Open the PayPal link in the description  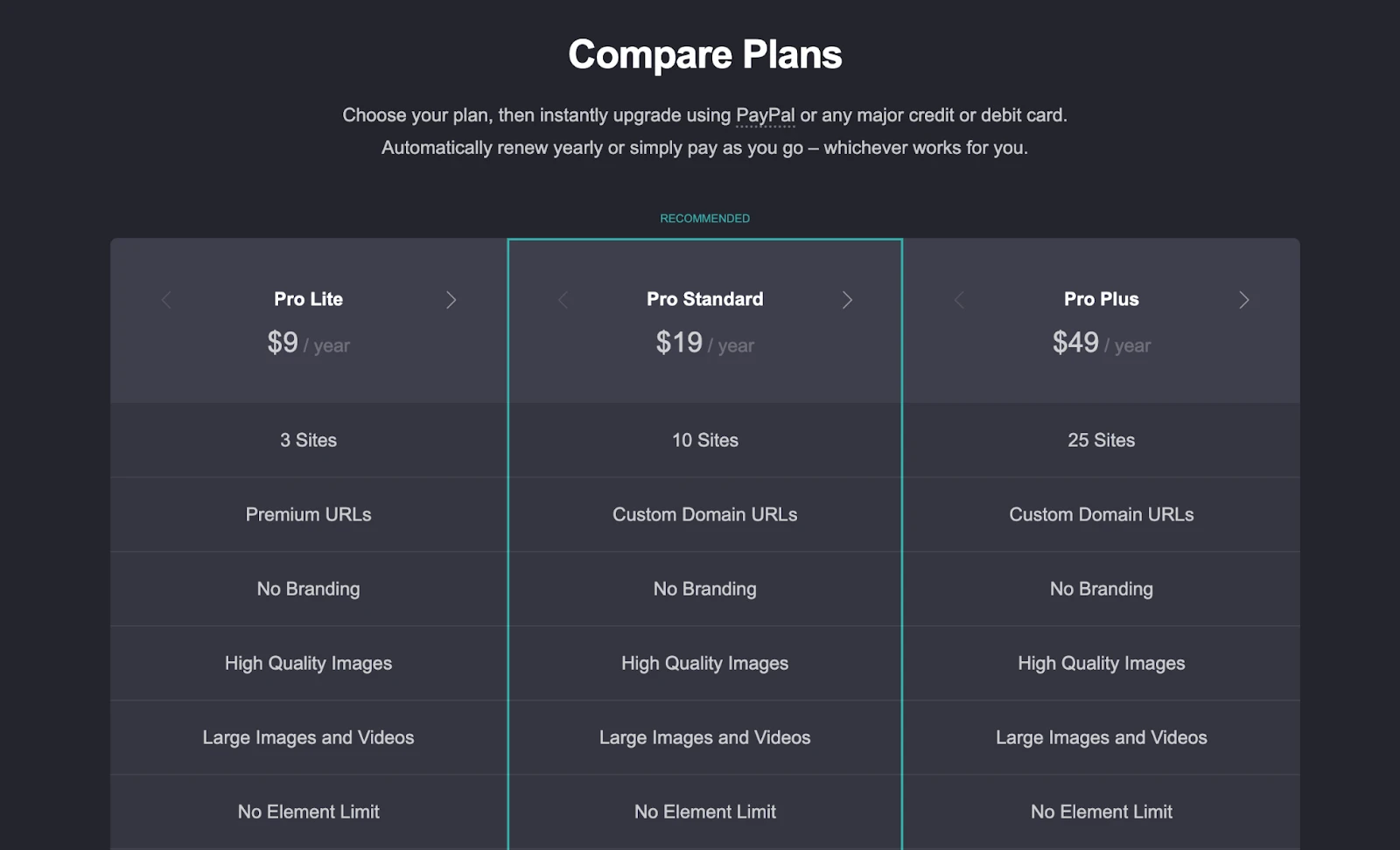[765, 115]
